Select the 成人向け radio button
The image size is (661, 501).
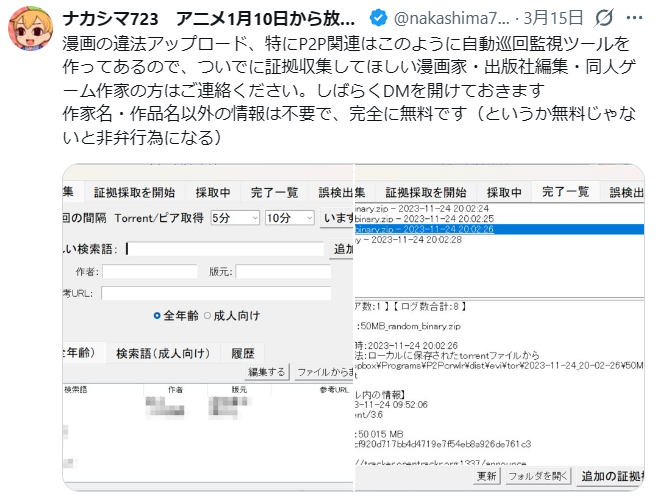[x=207, y=316]
